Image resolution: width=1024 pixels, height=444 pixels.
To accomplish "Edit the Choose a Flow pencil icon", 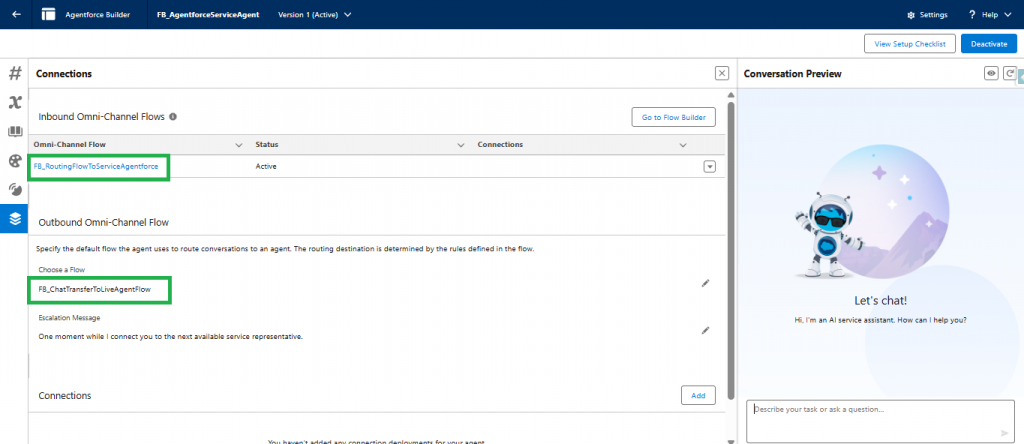I will [705, 283].
